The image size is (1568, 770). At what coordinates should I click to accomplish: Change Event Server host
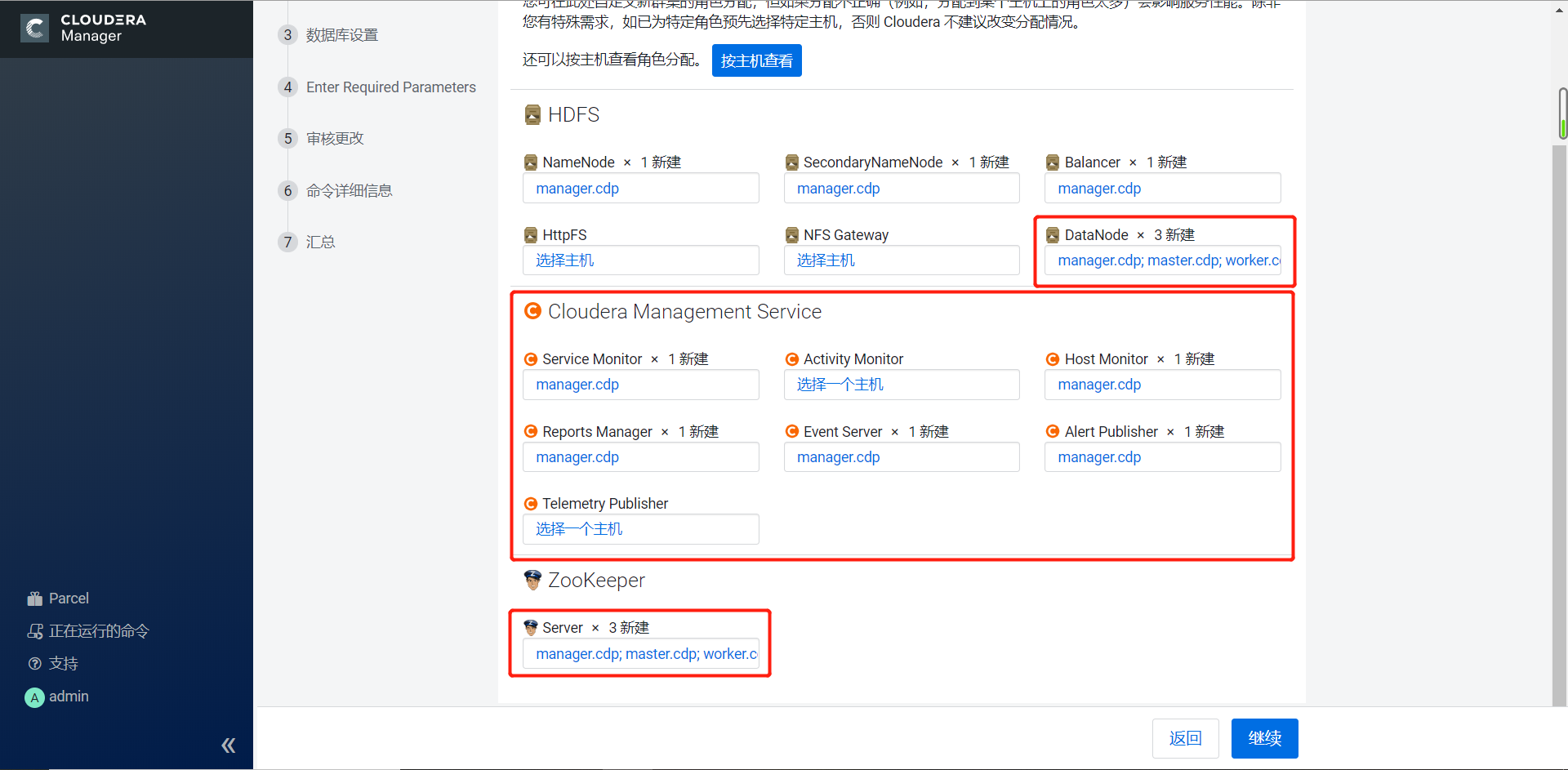902,456
